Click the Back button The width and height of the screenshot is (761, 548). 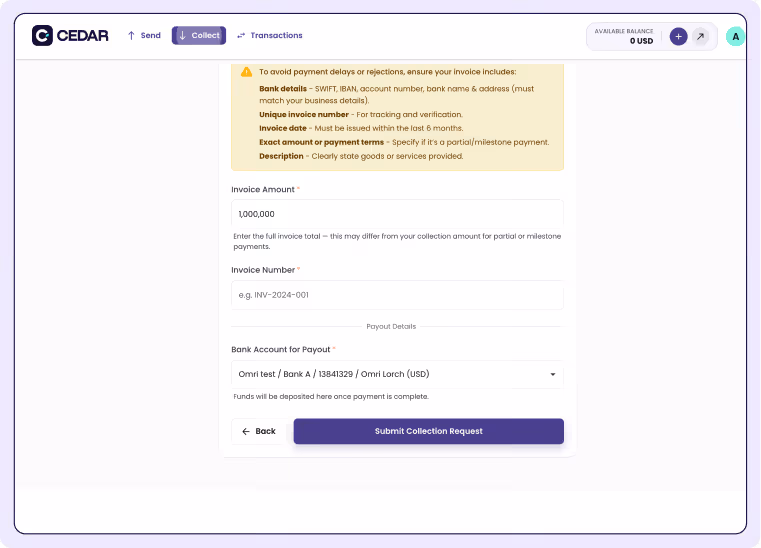coord(259,431)
